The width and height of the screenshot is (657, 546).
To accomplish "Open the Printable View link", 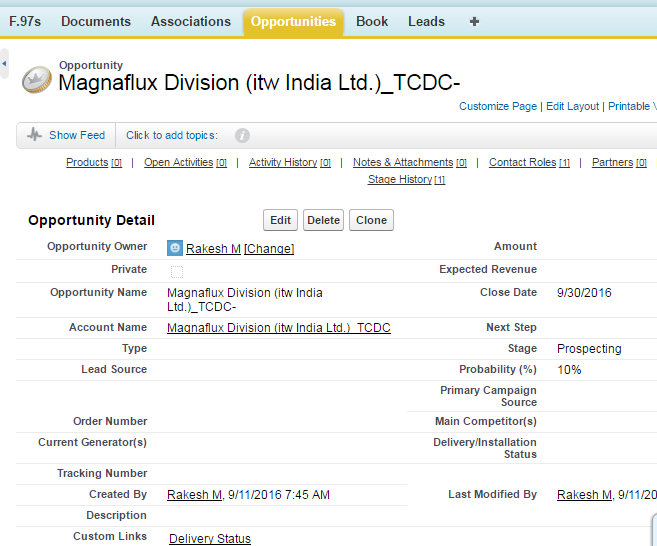I will 632,106.
